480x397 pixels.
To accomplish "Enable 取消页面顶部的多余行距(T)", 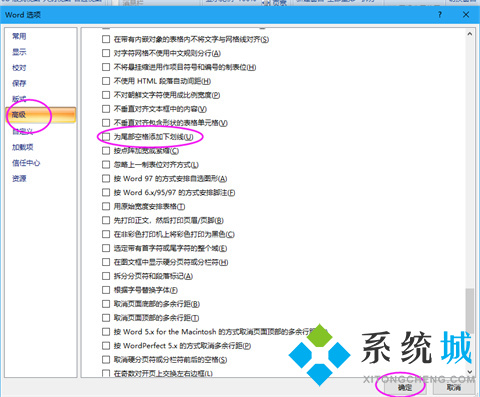I will [x=106, y=318].
